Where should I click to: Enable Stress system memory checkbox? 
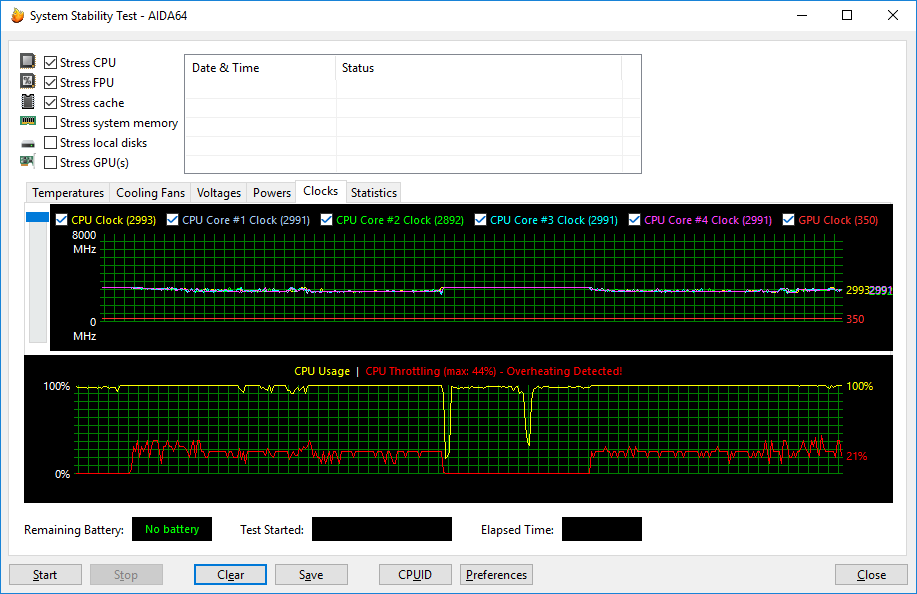pos(51,123)
